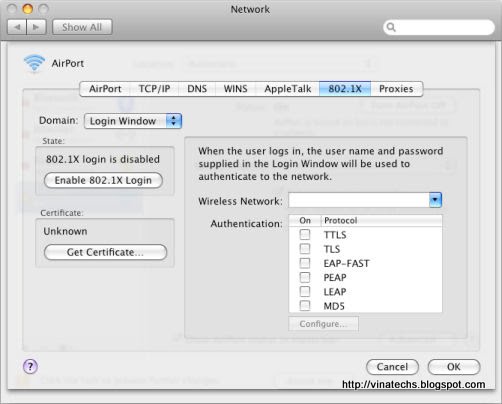Open the Domain Login Window popup

pyautogui.click(x=133, y=121)
